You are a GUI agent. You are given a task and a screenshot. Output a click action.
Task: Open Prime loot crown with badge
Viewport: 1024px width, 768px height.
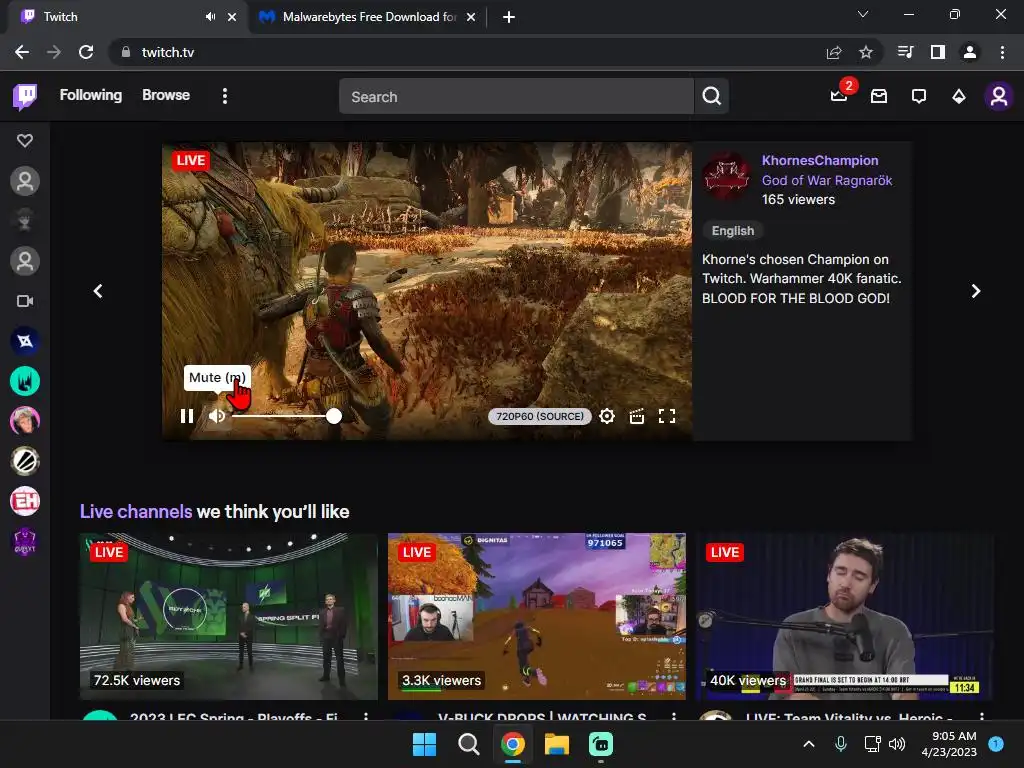tap(839, 96)
